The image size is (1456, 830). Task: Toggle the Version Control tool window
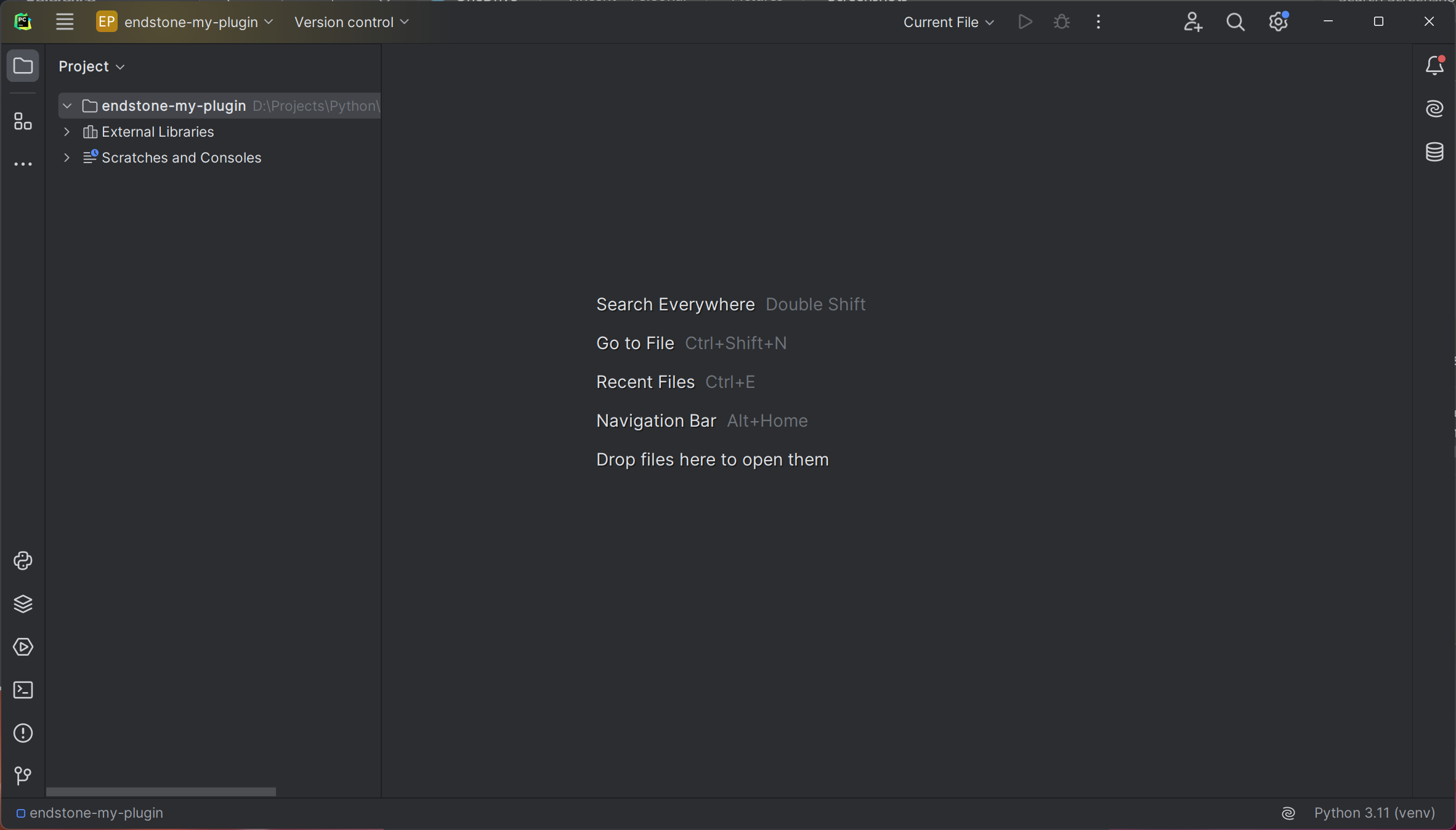[22, 776]
